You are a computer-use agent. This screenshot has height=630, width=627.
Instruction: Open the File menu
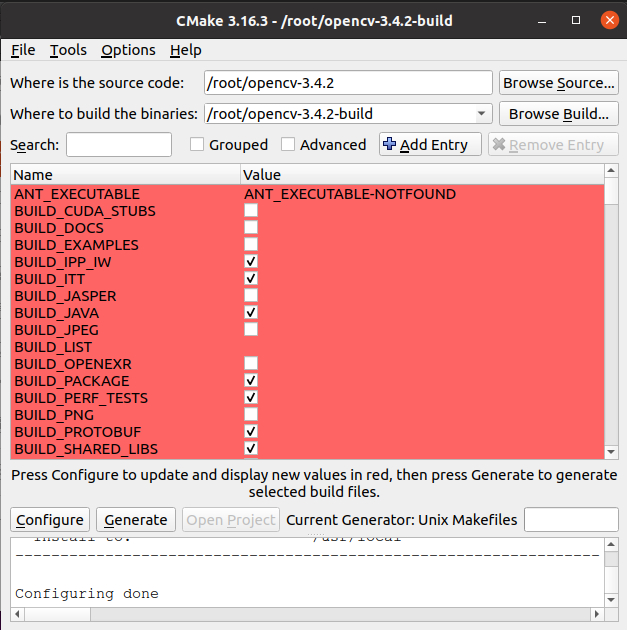click(x=23, y=50)
